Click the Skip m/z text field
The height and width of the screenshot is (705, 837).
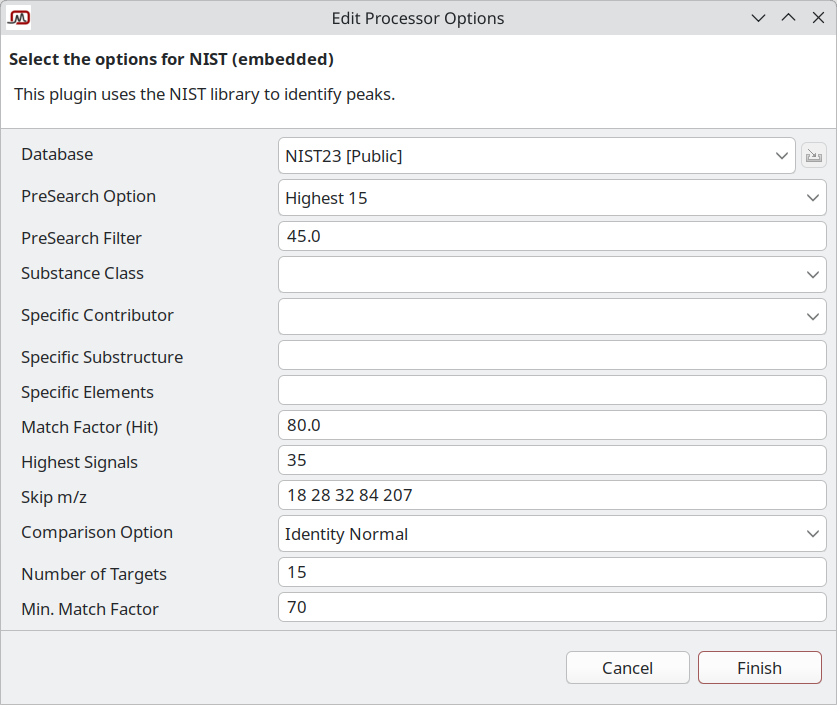(552, 495)
